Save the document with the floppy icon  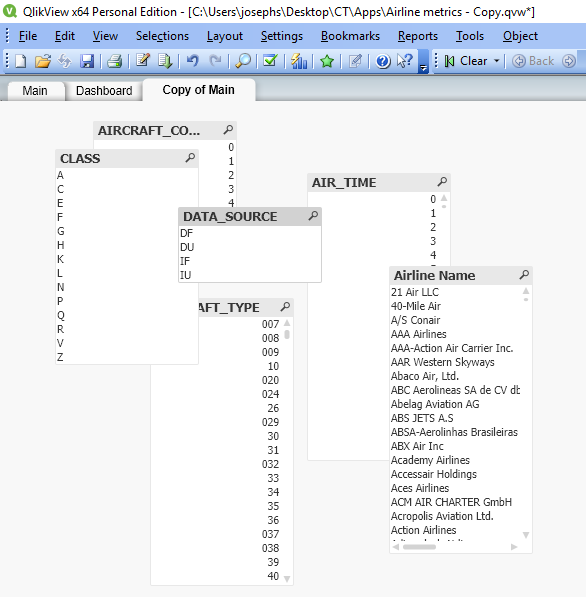coord(87,61)
